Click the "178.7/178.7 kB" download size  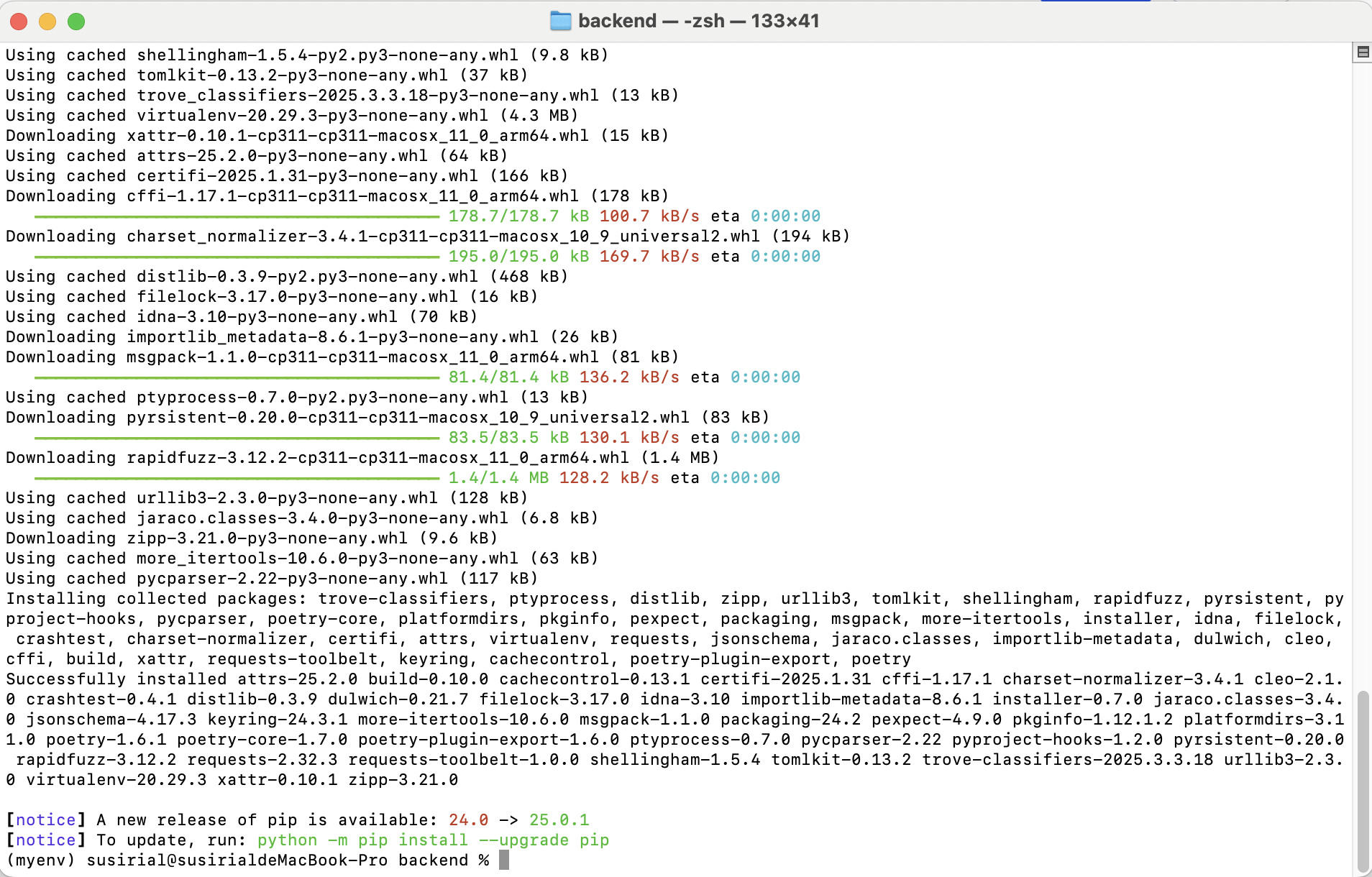coord(518,216)
